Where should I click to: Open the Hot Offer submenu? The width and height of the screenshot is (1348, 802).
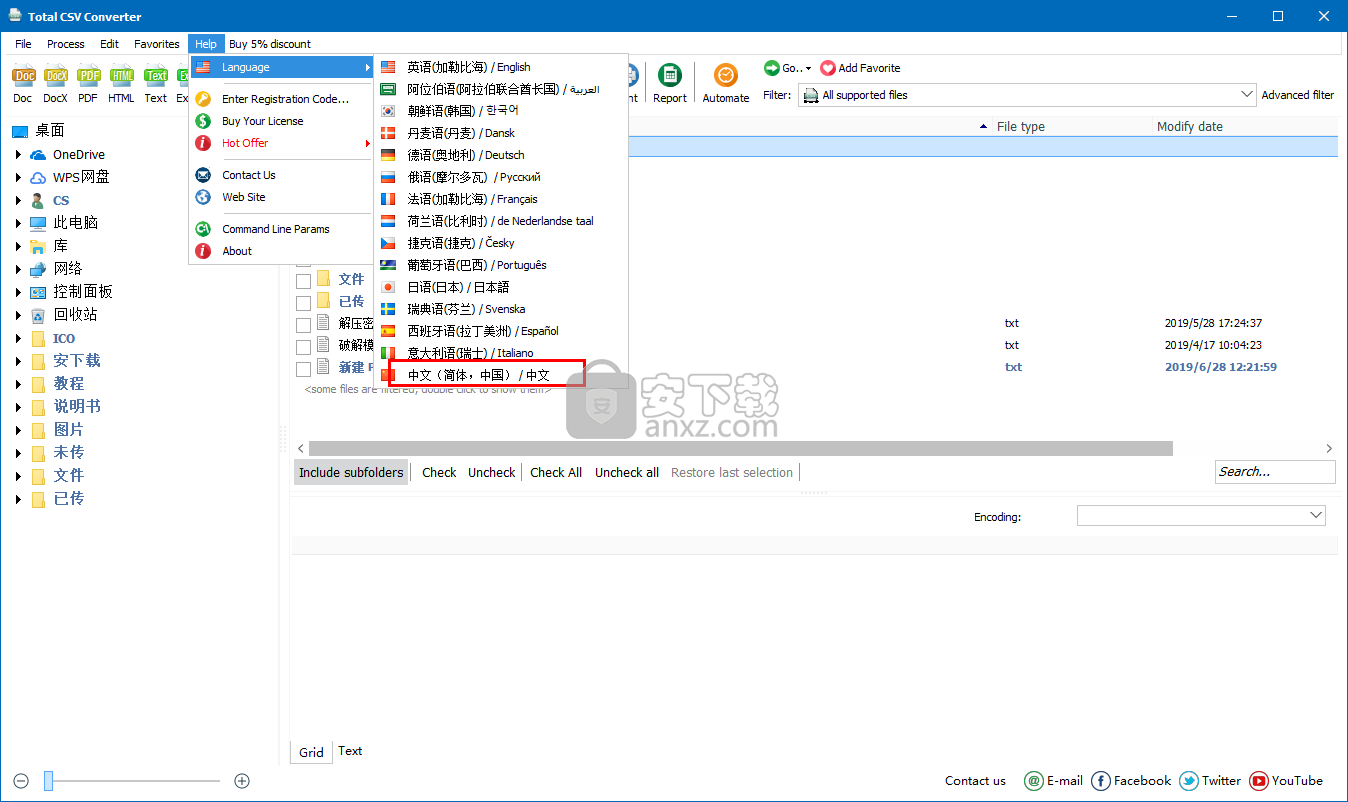click(x=281, y=143)
